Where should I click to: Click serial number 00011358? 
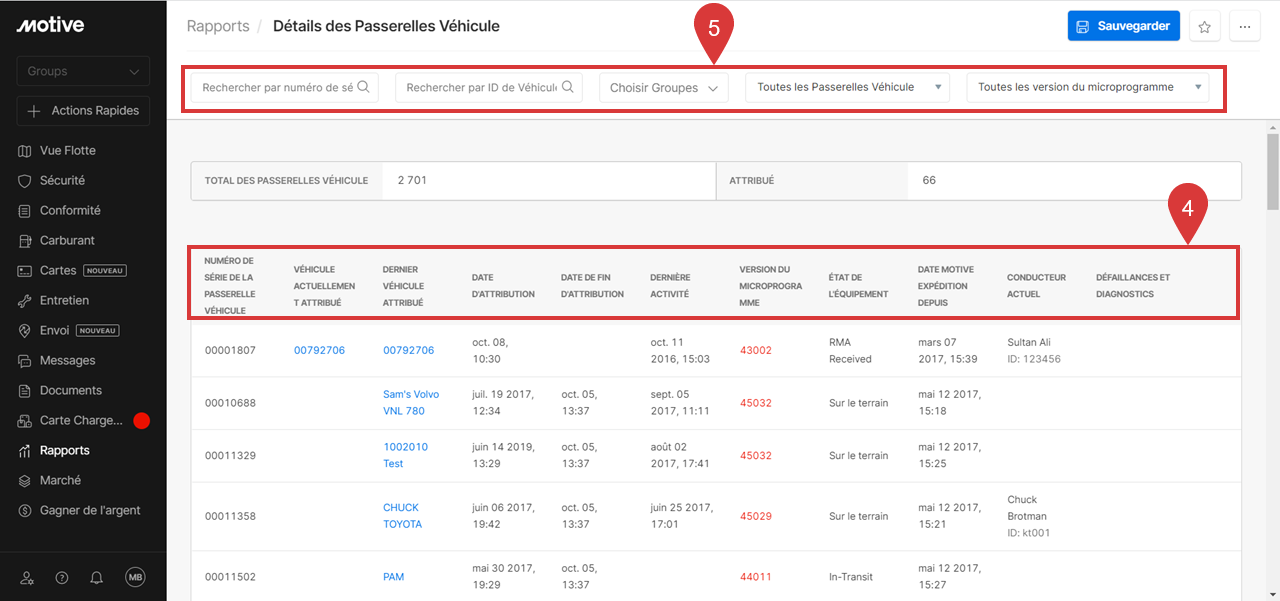(230, 516)
